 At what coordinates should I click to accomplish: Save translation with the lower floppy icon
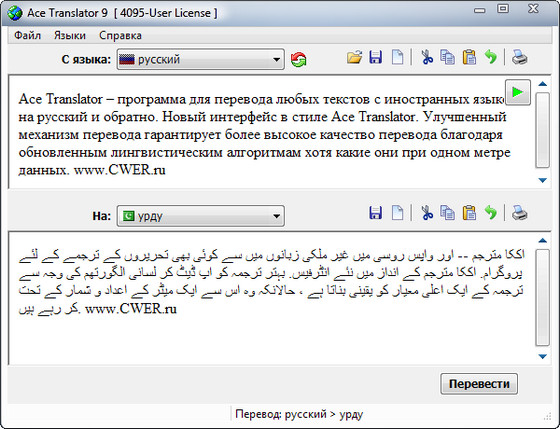click(x=376, y=213)
